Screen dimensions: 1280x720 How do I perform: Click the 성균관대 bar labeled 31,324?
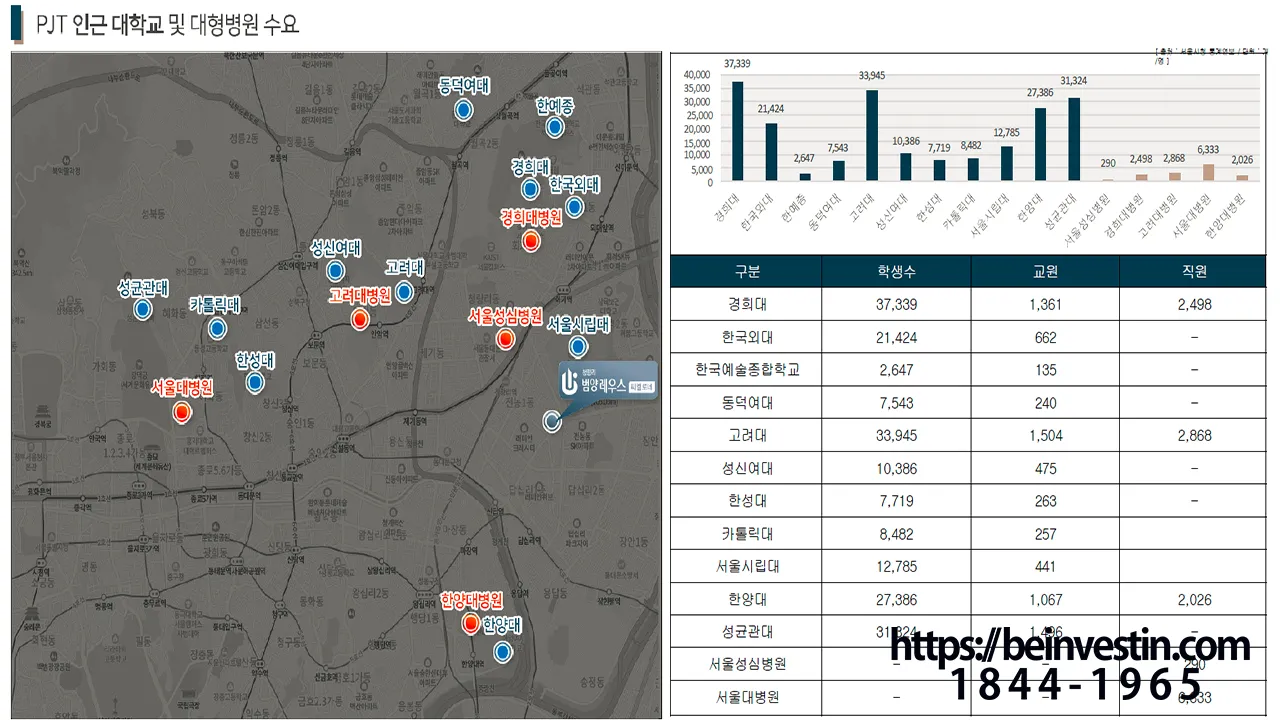point(1074,139)
